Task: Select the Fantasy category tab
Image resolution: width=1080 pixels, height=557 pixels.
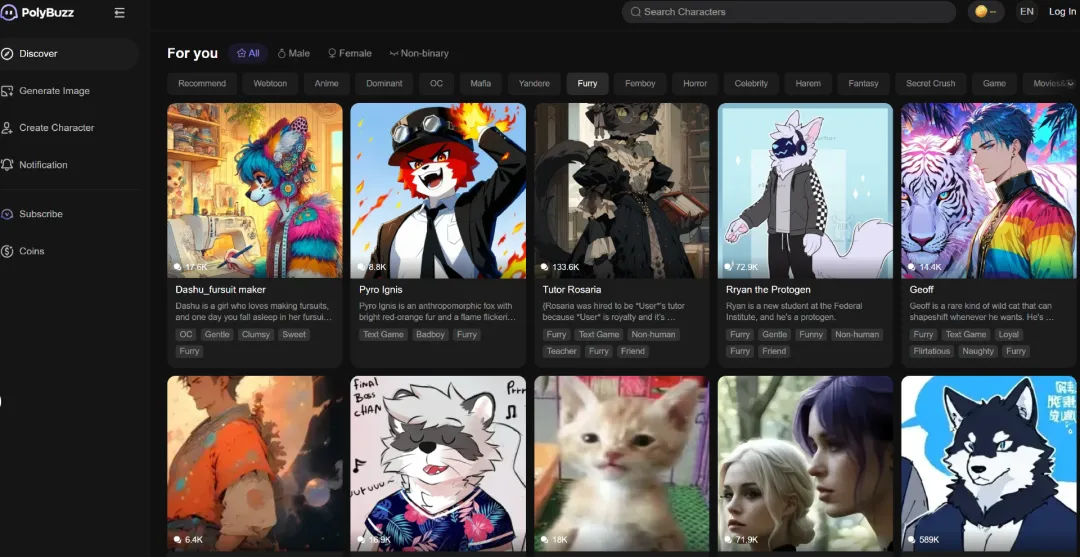Action: [862, 84]
